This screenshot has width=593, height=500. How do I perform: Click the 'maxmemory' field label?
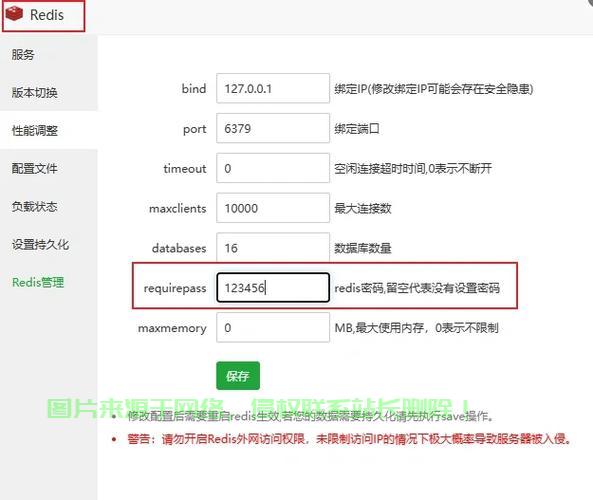pos(172,328)
